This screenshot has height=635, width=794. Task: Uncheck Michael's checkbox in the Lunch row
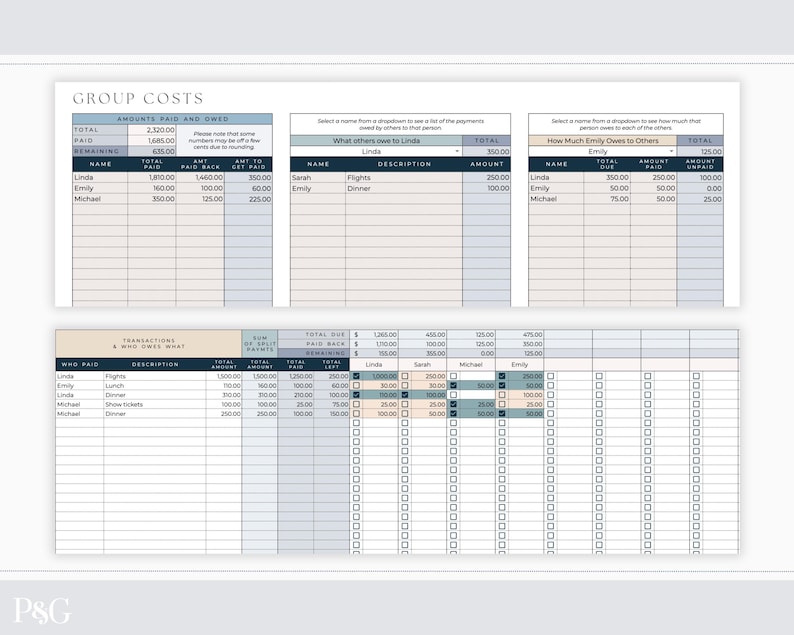click(x=453, y=385)
